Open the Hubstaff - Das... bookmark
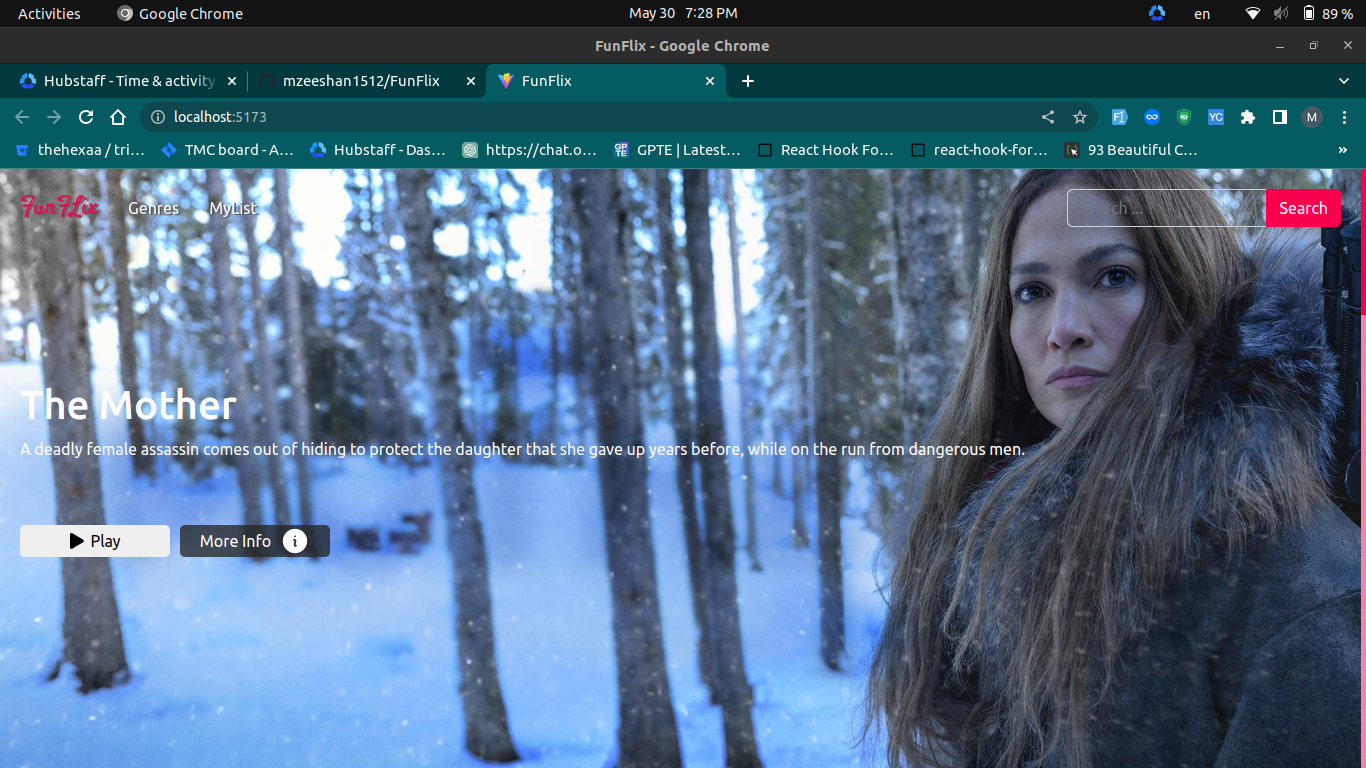 click(x=377, y=150)
